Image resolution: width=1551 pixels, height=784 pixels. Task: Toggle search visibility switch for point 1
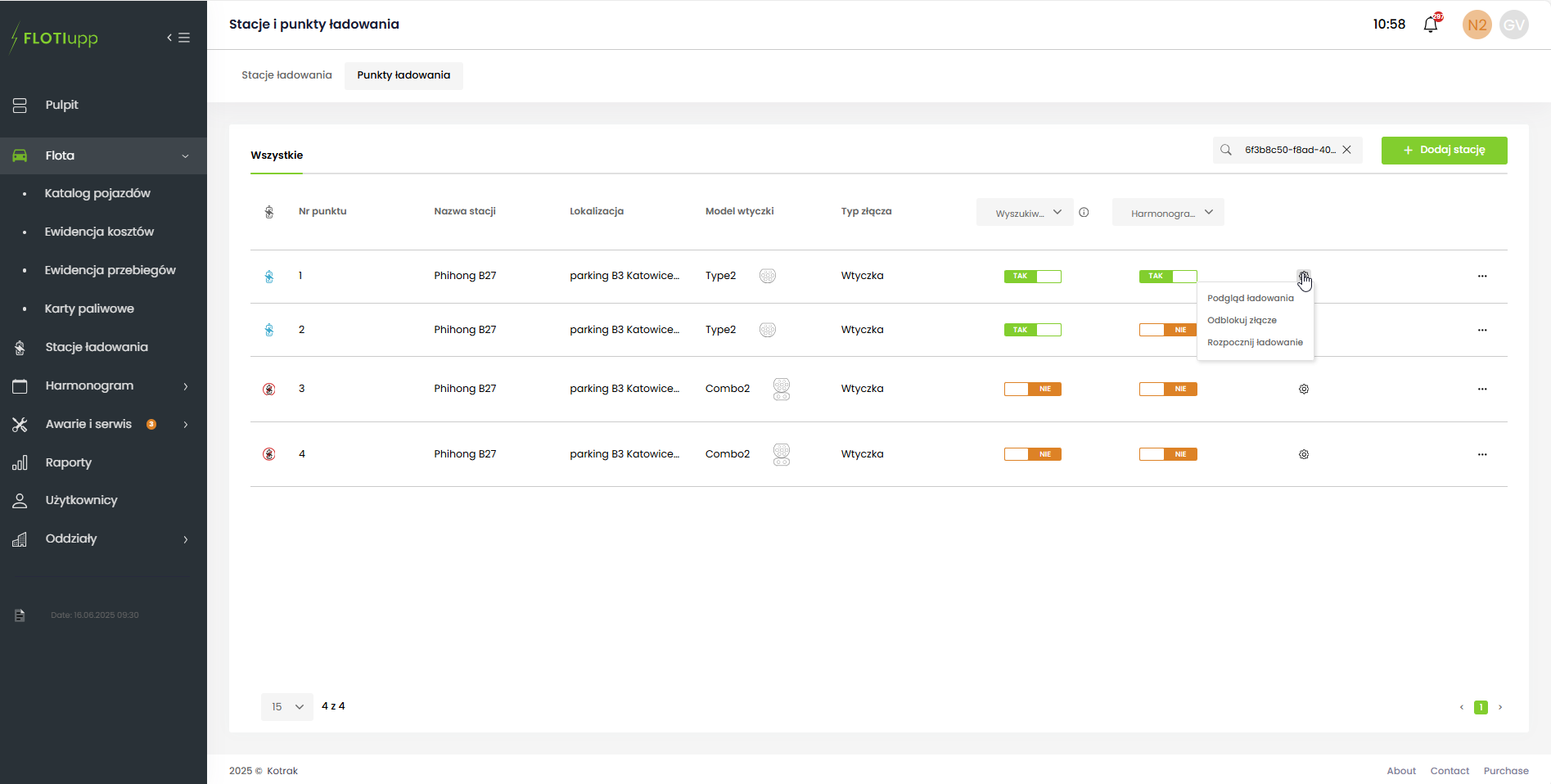point(1032,277)
